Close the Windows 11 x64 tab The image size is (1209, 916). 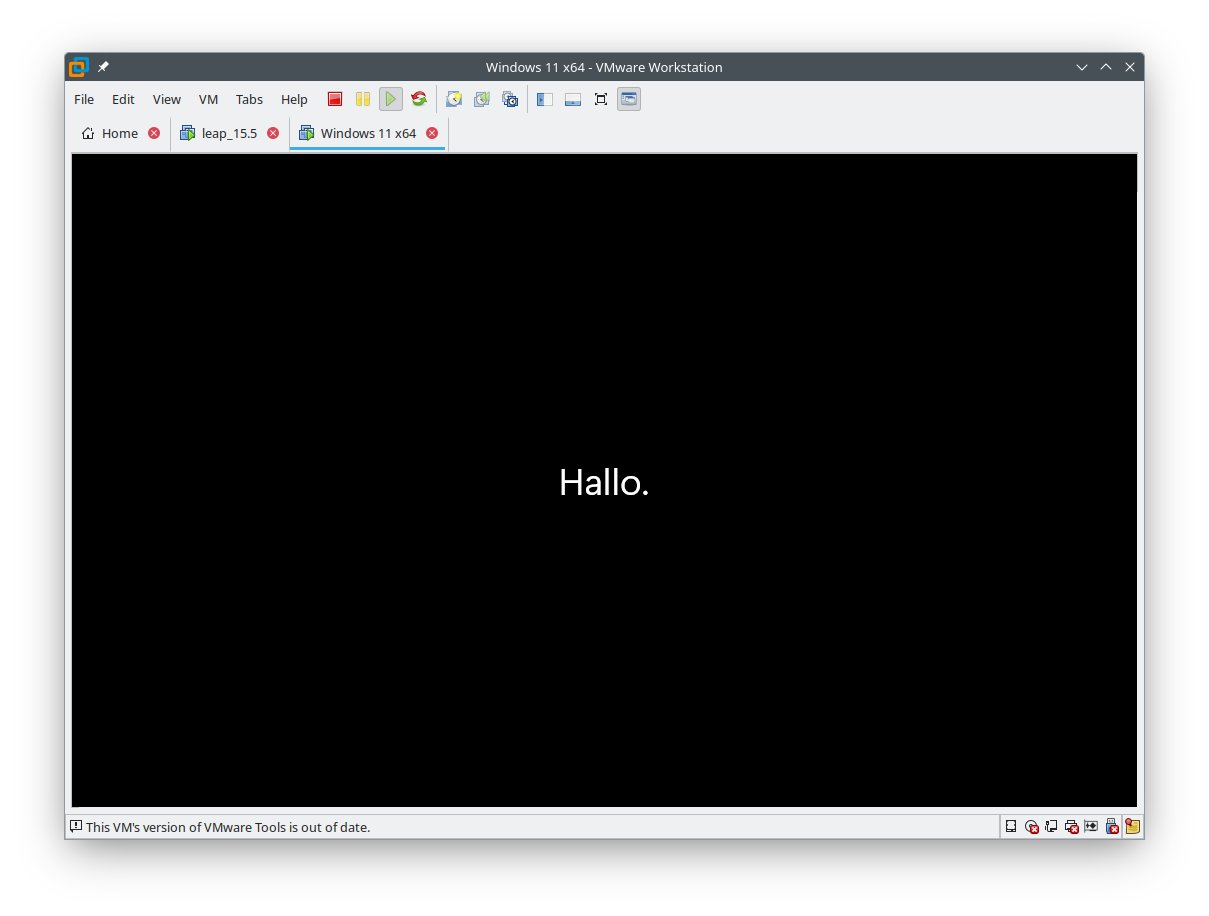[432, 133]
